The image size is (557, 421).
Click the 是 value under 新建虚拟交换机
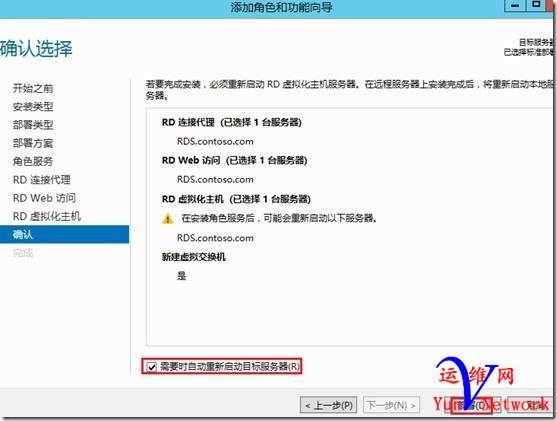pyautogui.click(x=182, y=276)
